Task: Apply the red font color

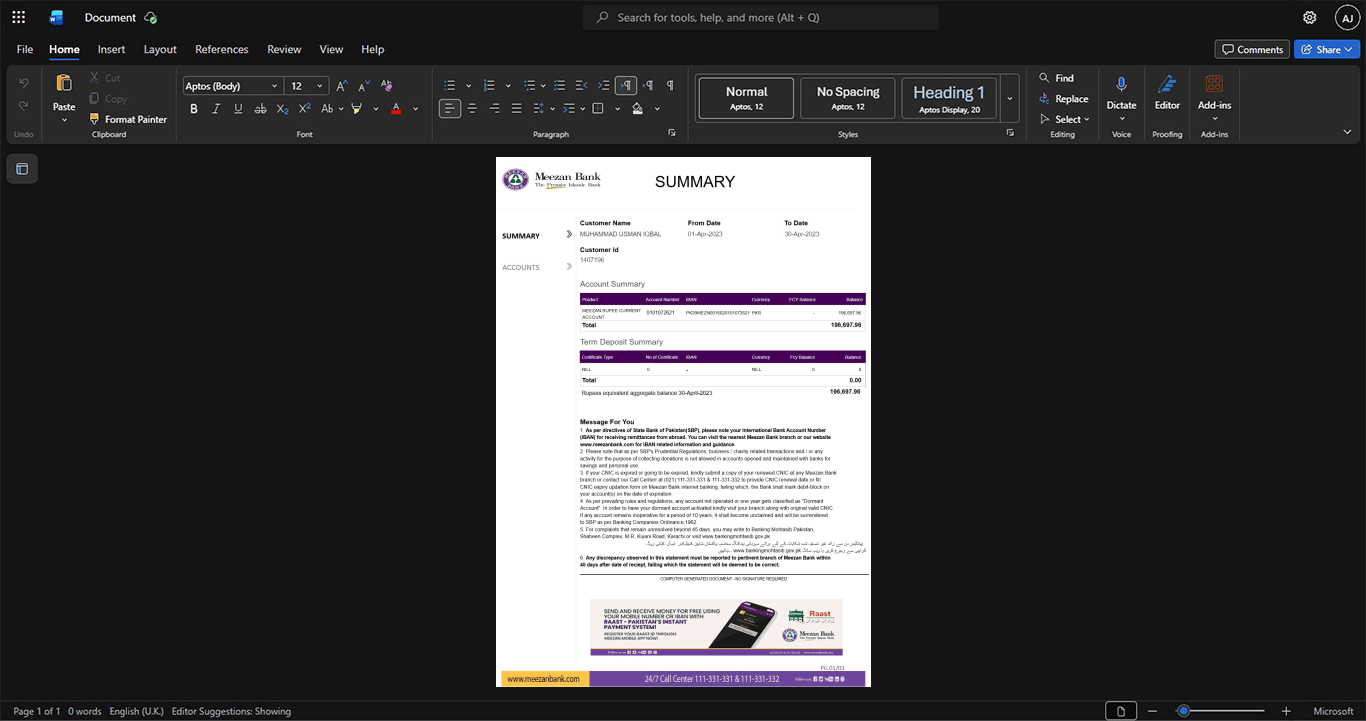Action: [396, 108]
